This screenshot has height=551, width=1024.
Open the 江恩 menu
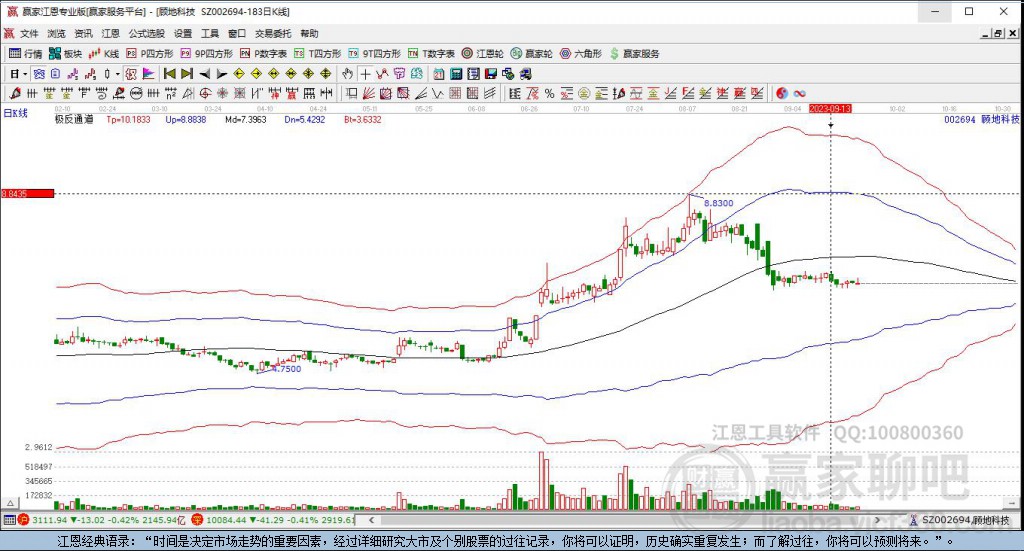click(x=110, y=33)
